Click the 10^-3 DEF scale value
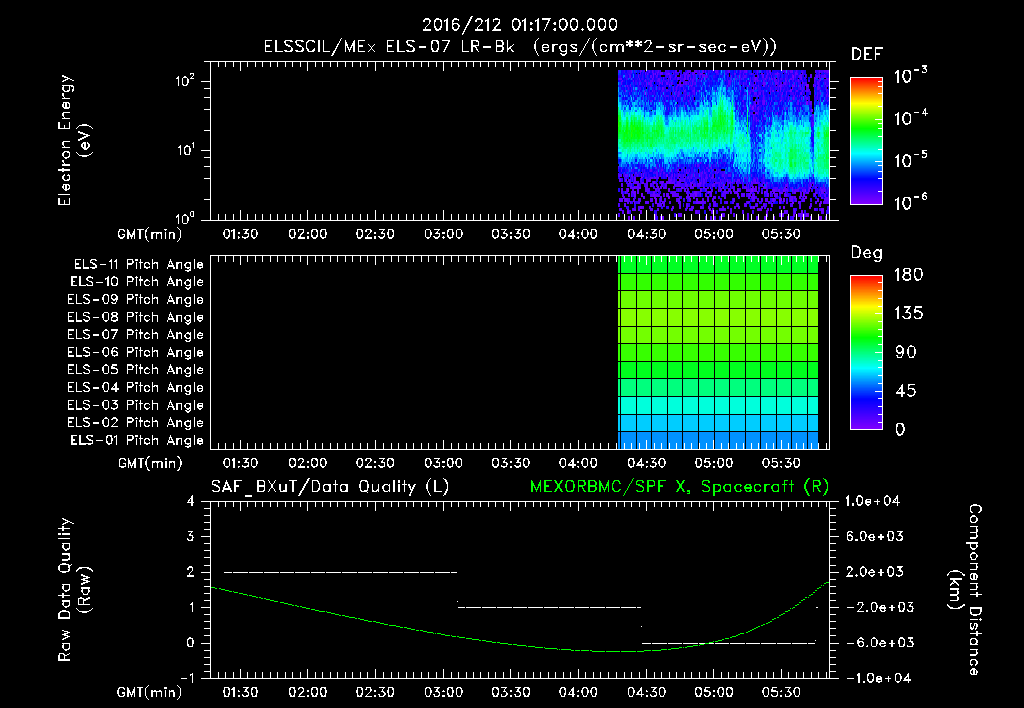This screenshot has width=1024, height=708. pyautogui.click(x=910, y=76)
